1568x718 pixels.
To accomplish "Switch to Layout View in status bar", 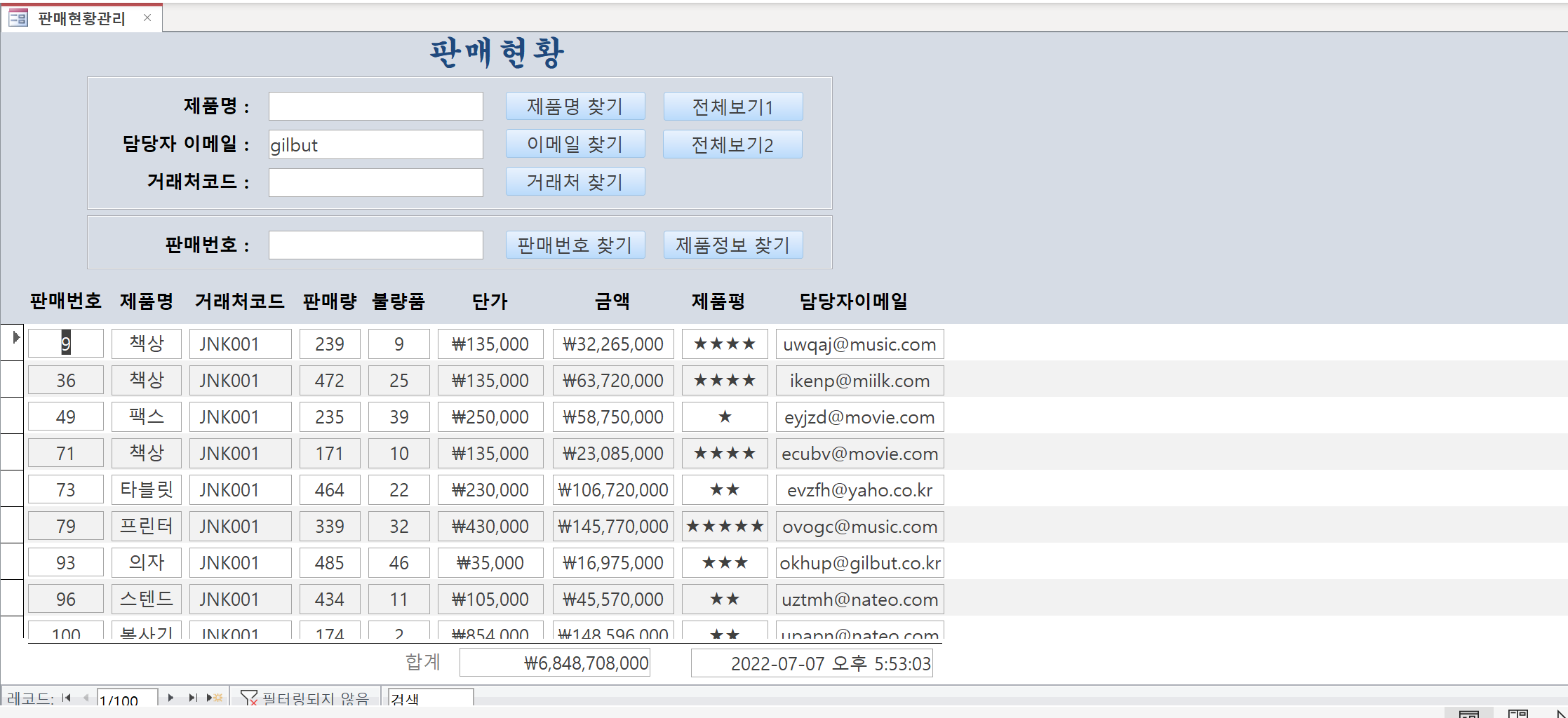I will click(1517, 714).
